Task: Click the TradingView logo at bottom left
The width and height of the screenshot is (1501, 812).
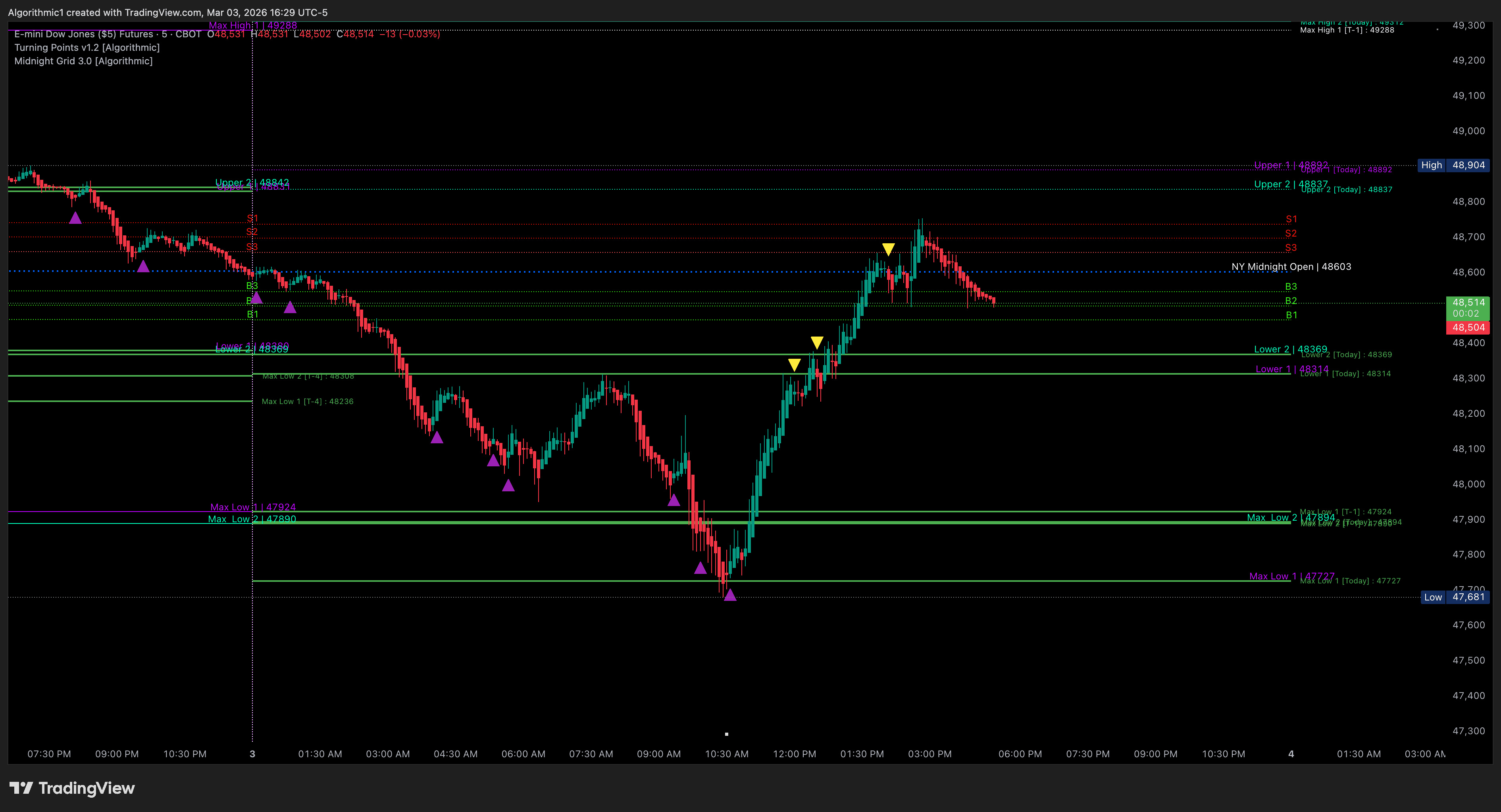Action: (72, 788)
